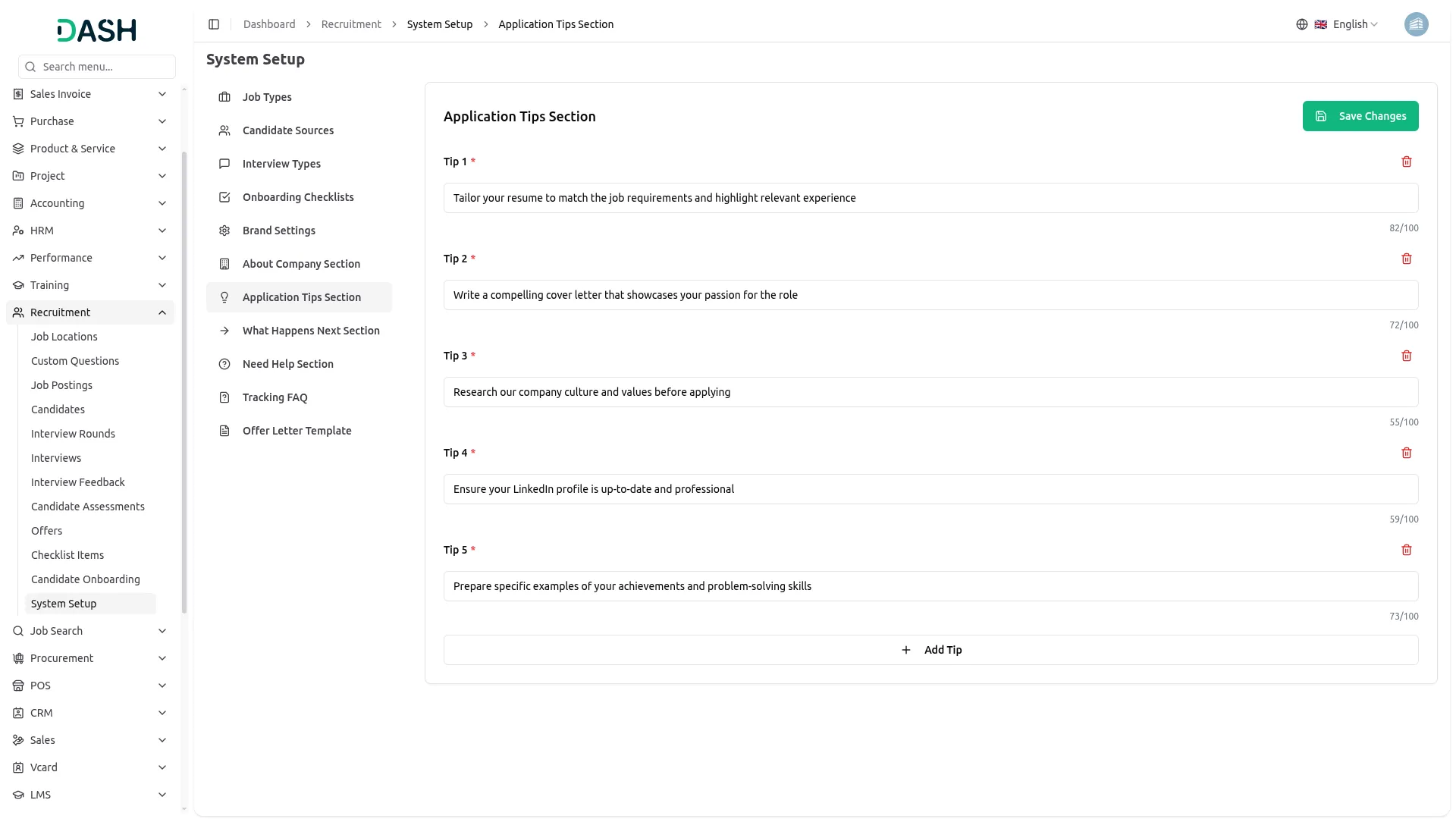Delete Tip 1 with its trash icon
Screen dimensions: 1456x819
click(1406, 162)
